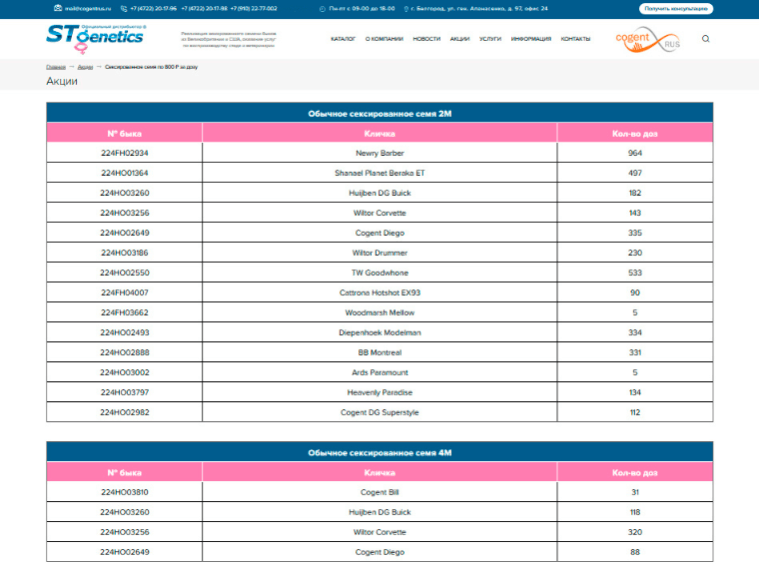Click dose count 497

635,173
